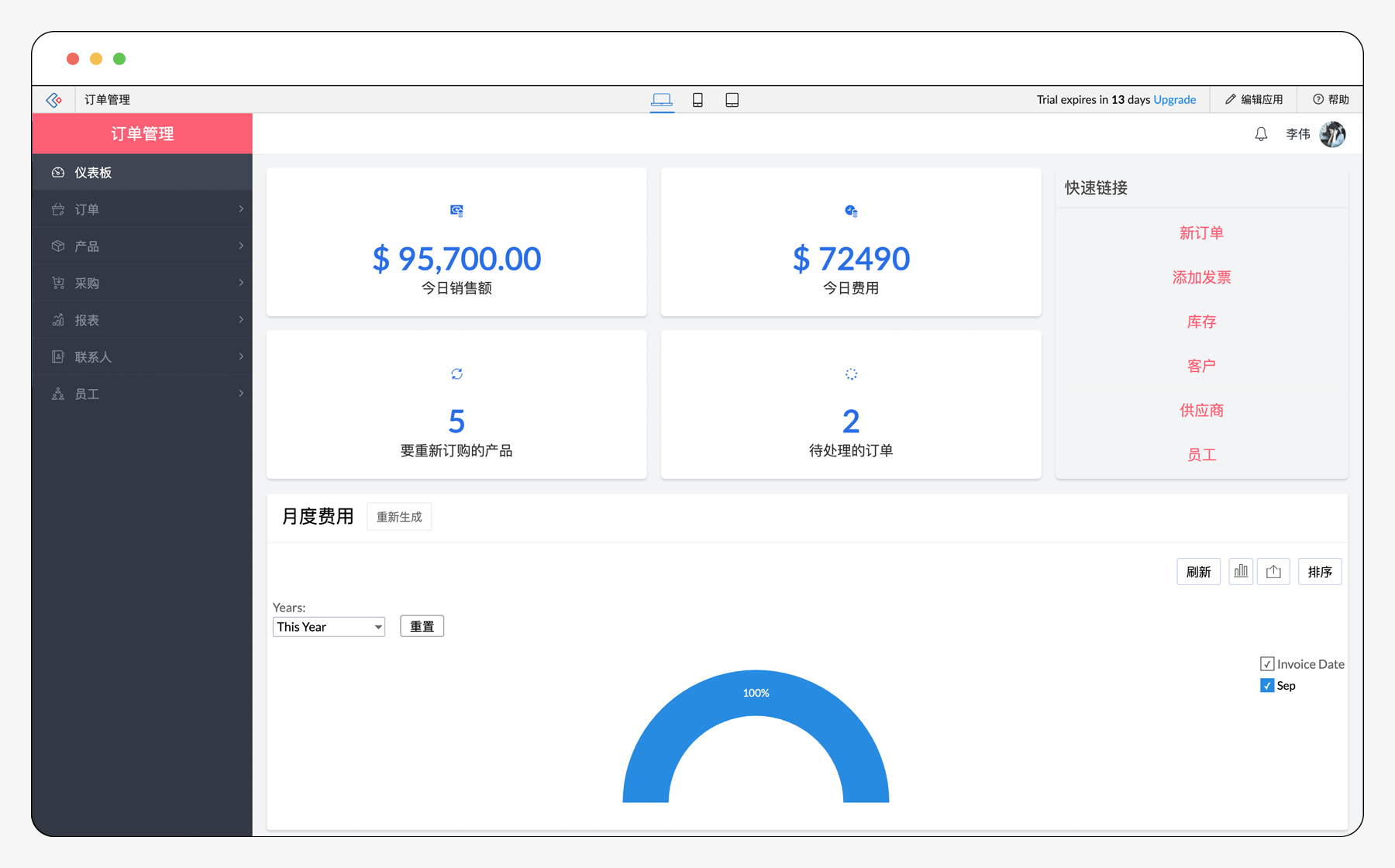Image resolution: width=1395 pixels, height=868 pixels.
Task: Open the 库存 quick link
Action: pos(1201,322)
